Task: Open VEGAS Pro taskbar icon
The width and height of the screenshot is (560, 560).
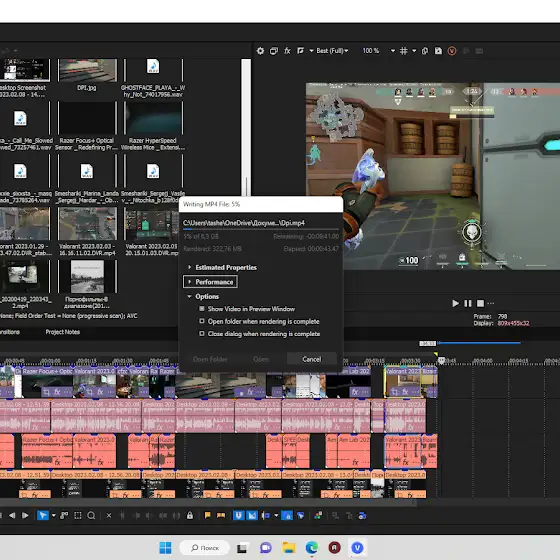Action: tap(358, 548)
